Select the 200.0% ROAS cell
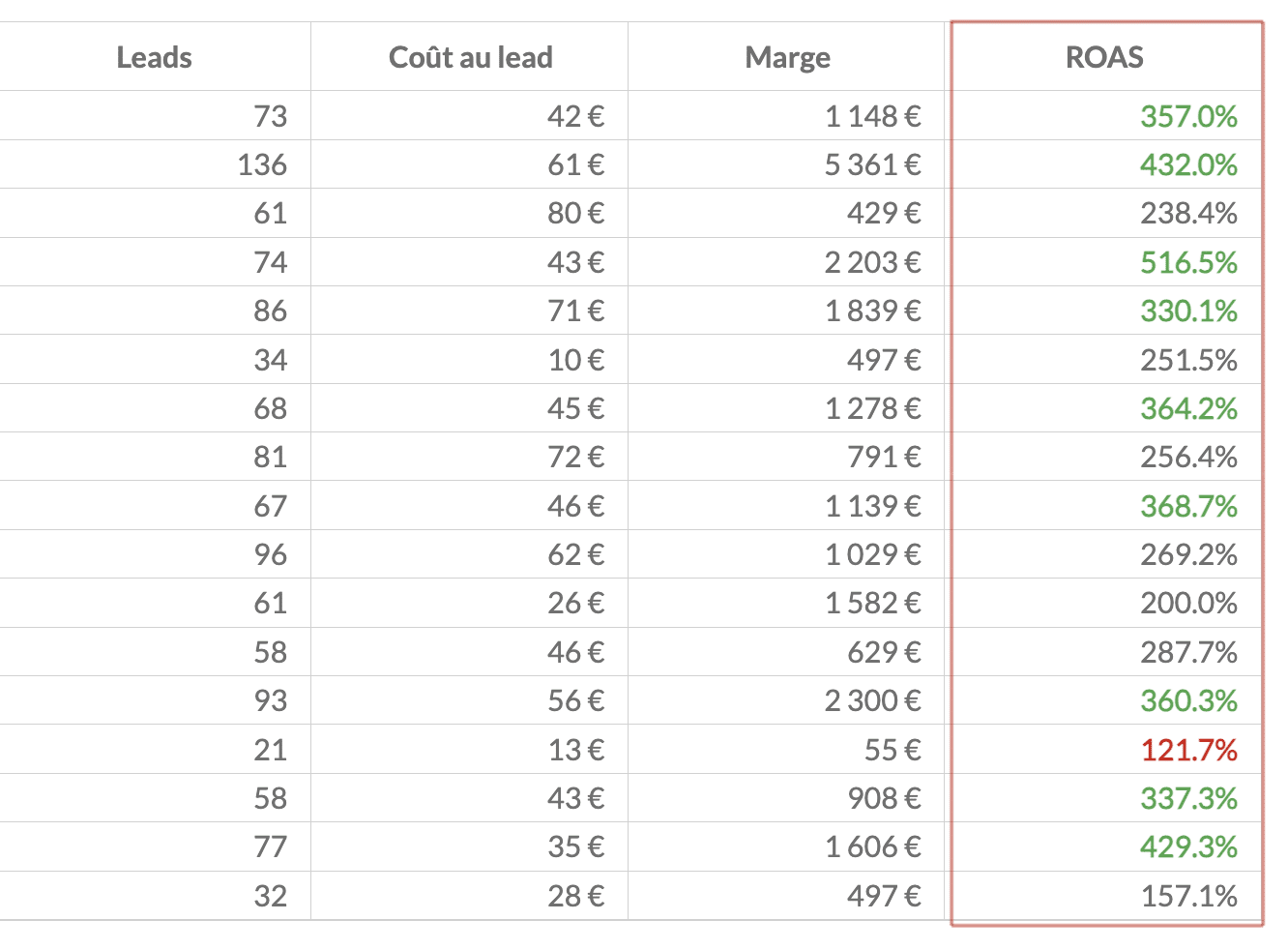 pos(1188,604)
